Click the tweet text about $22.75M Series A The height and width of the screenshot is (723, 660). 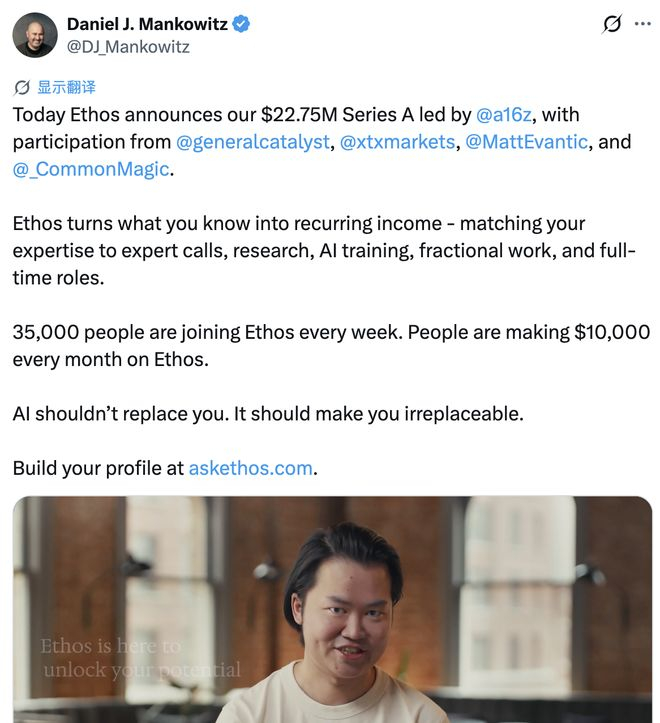pyautogui.click(x=322, y=142)
